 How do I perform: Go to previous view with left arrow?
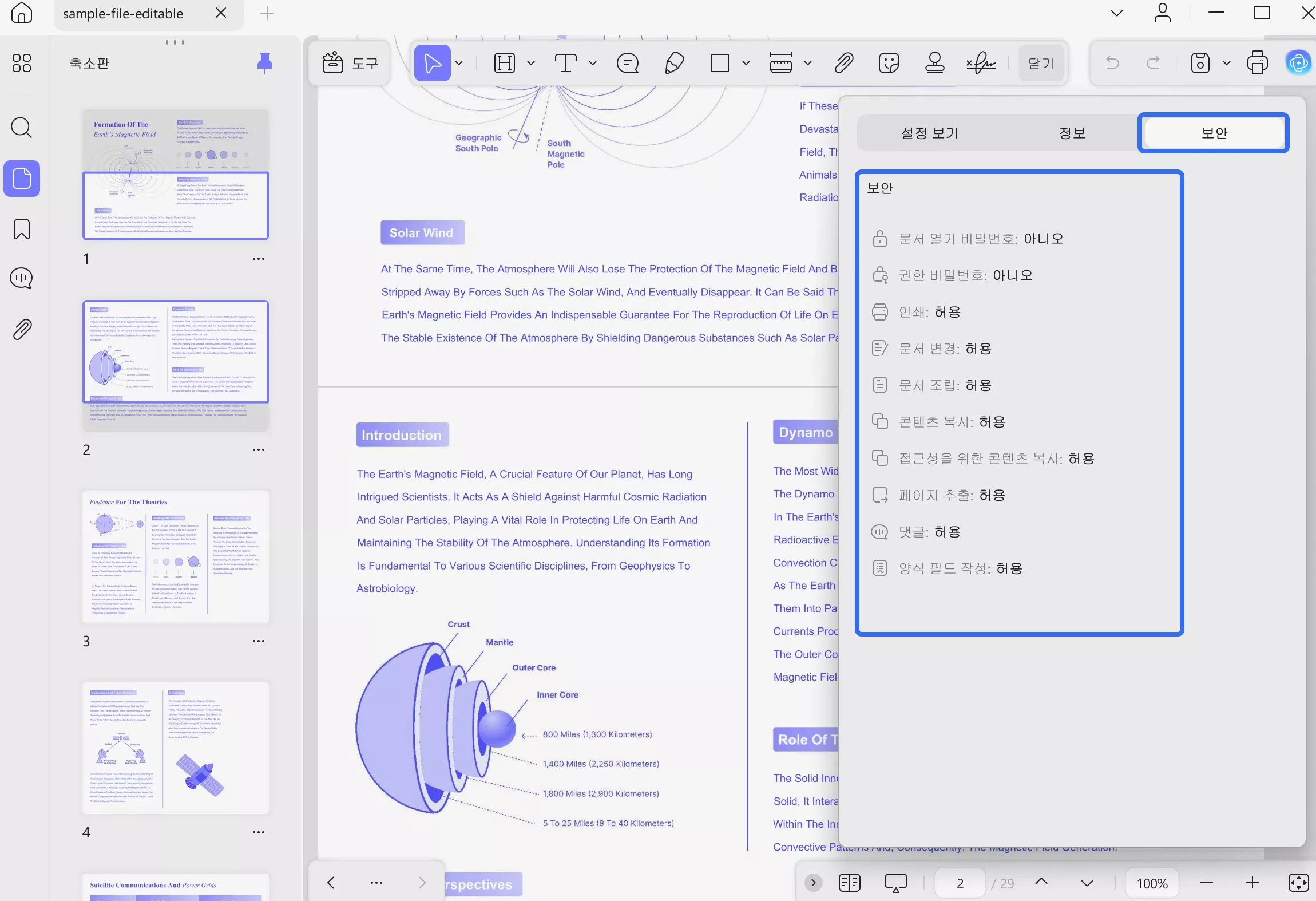(x=331, y=883)
